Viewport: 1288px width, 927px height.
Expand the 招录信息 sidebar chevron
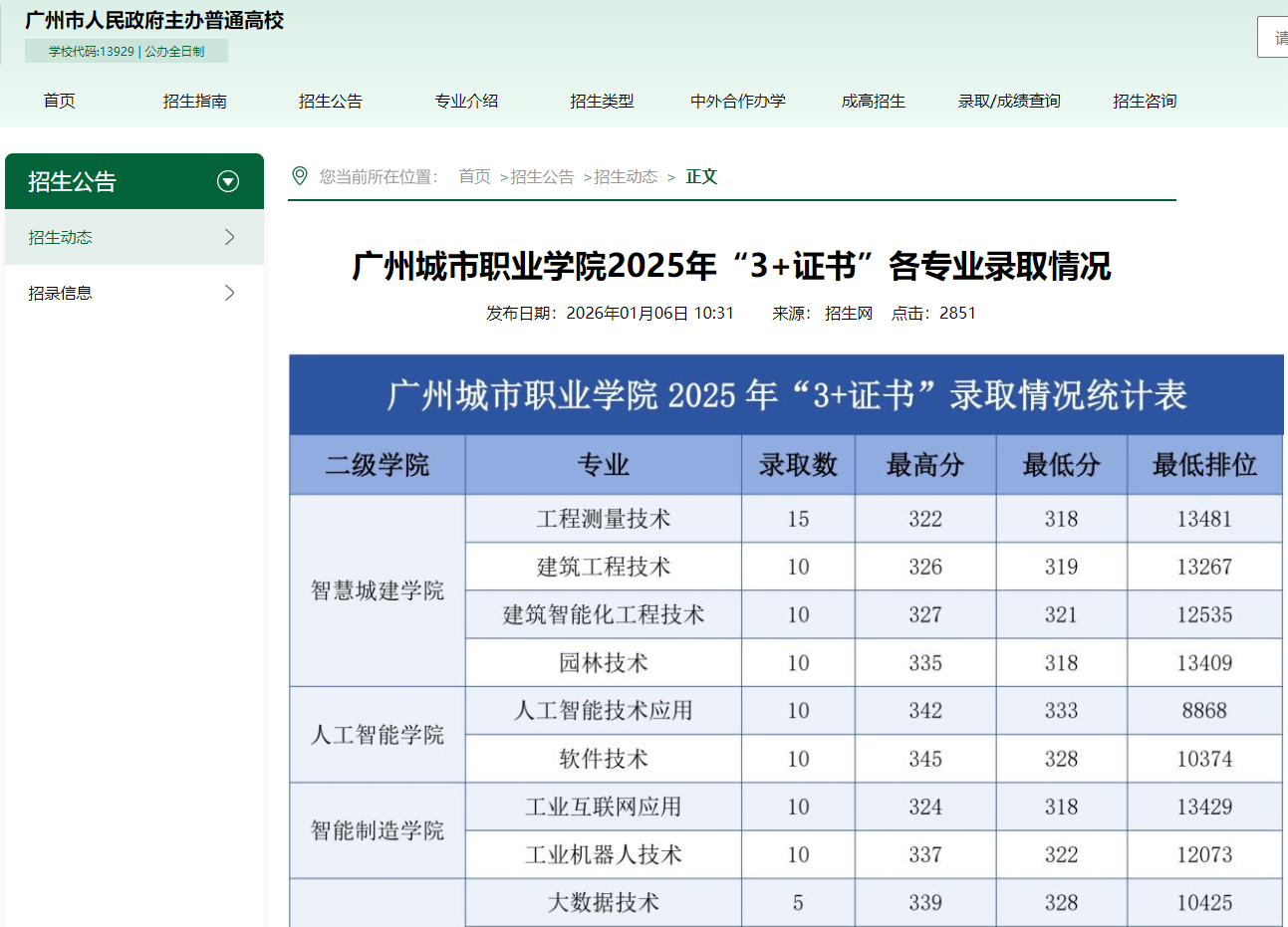click(230, 293)
